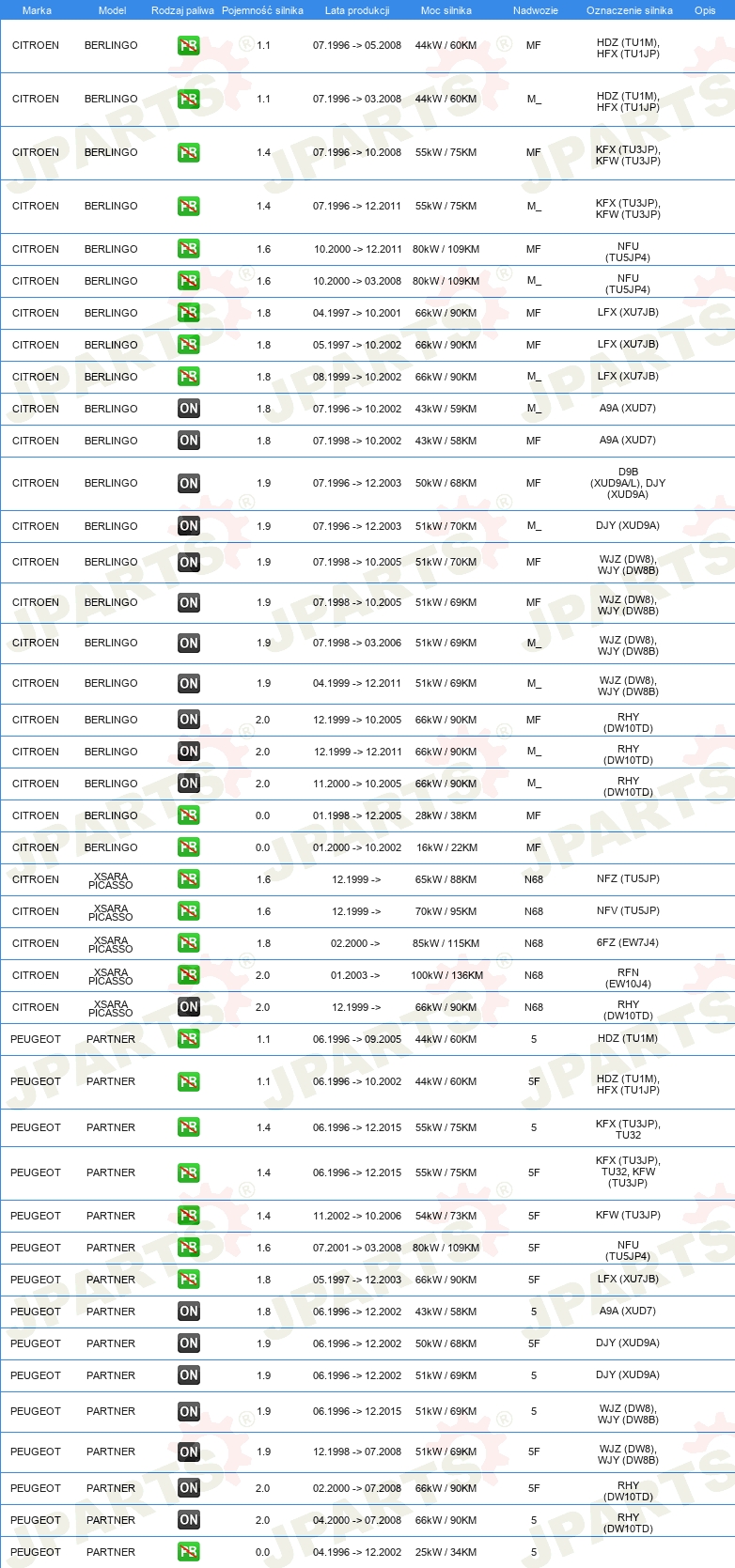The width and height of the screenshot is (735, 1568).
Task: Click the '07.2001 -> 03.2008' production years cell
Action: (x=357, y=1248)
